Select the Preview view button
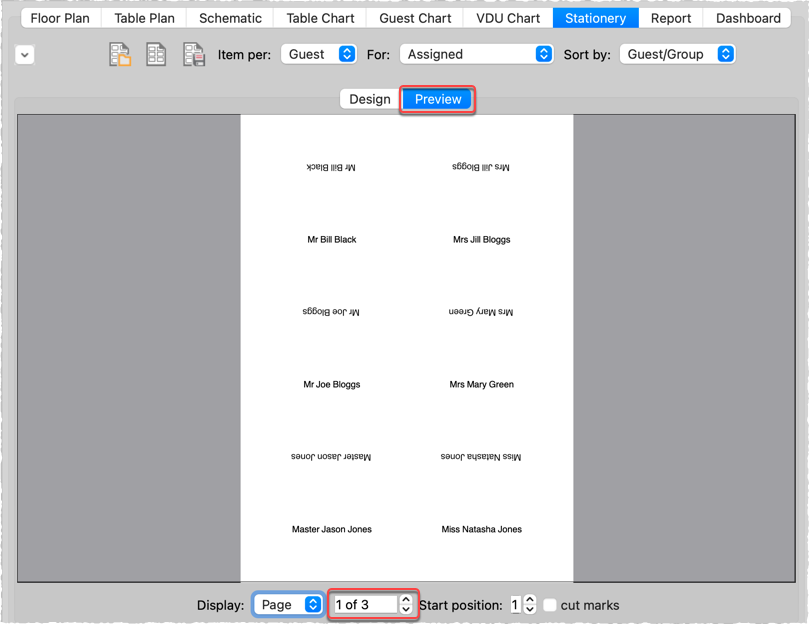The width and height of the screenshot is (809, 624). [438, 99]
